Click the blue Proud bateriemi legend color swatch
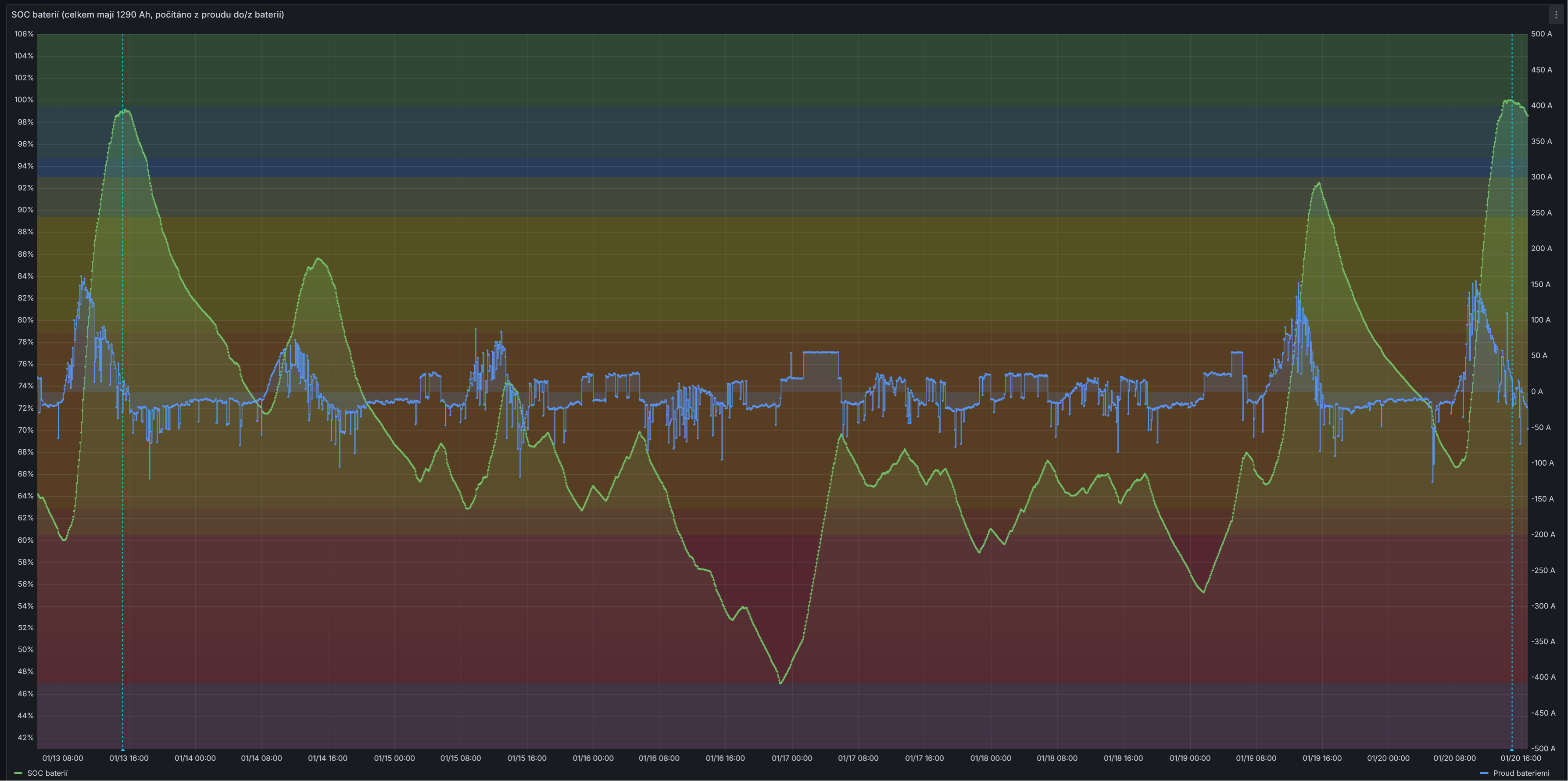1568x781 pixels. (x=1484, y=773)
